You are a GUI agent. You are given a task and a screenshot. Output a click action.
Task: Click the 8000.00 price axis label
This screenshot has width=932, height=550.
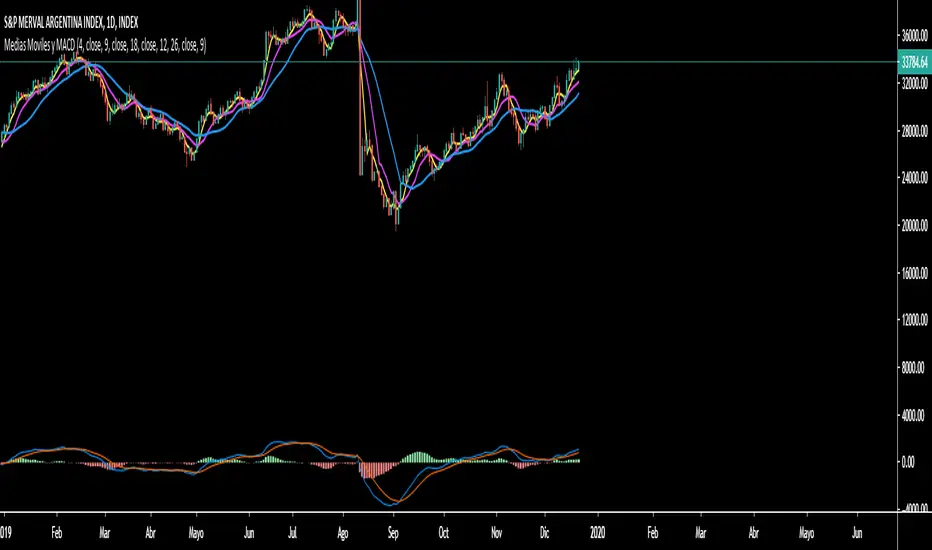(914, 367)
